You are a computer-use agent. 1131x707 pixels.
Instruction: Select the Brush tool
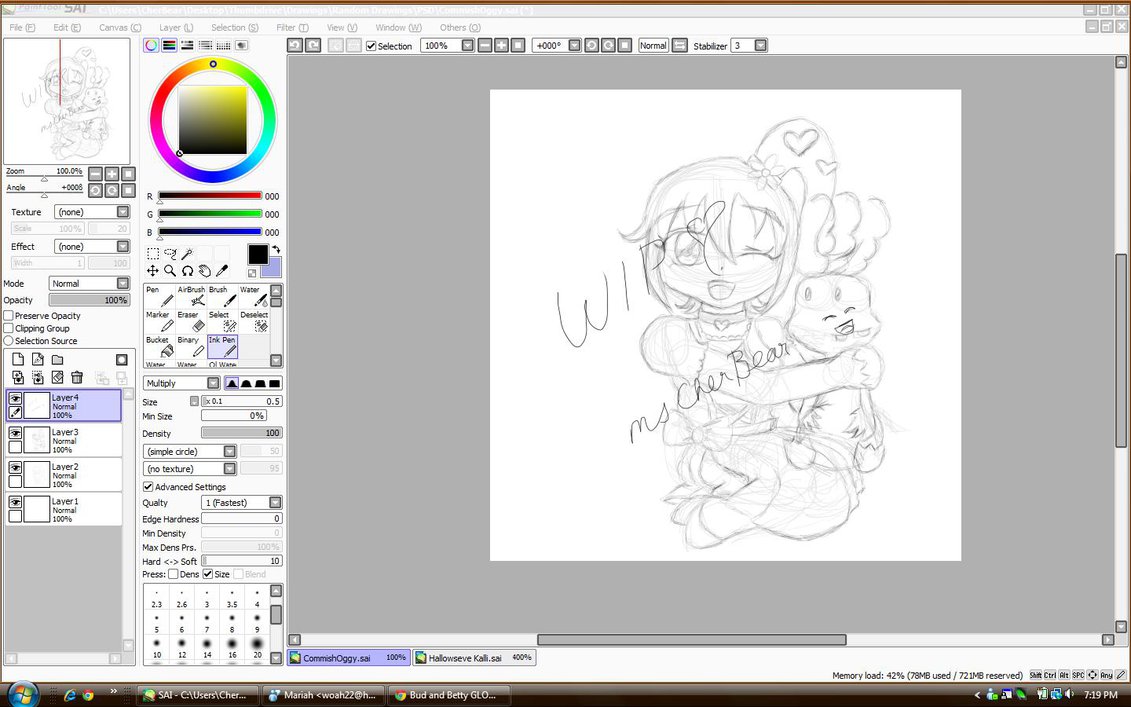pos(222,296)
